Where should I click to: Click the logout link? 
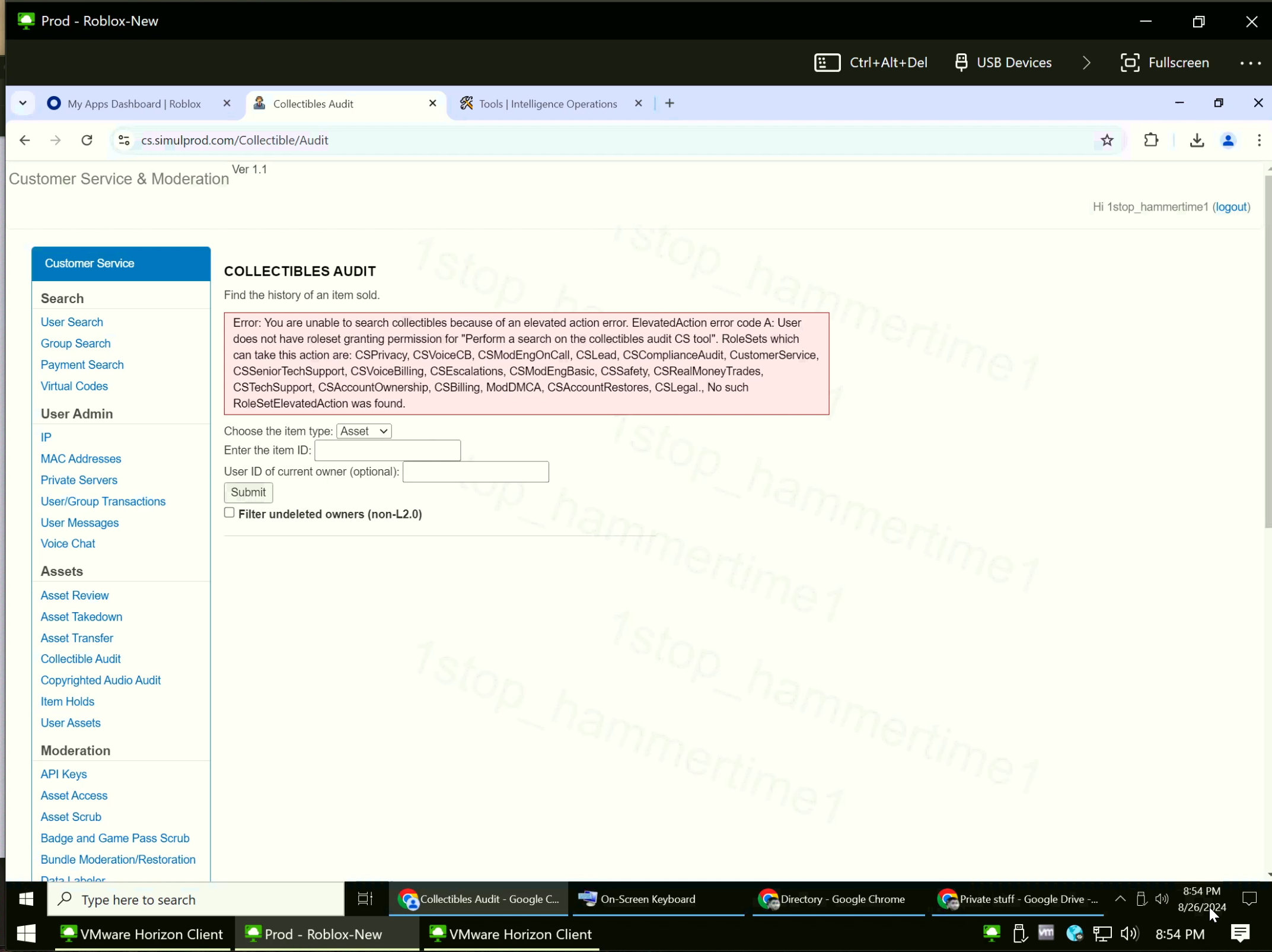pyautogui.click(x=1231, y=207)
